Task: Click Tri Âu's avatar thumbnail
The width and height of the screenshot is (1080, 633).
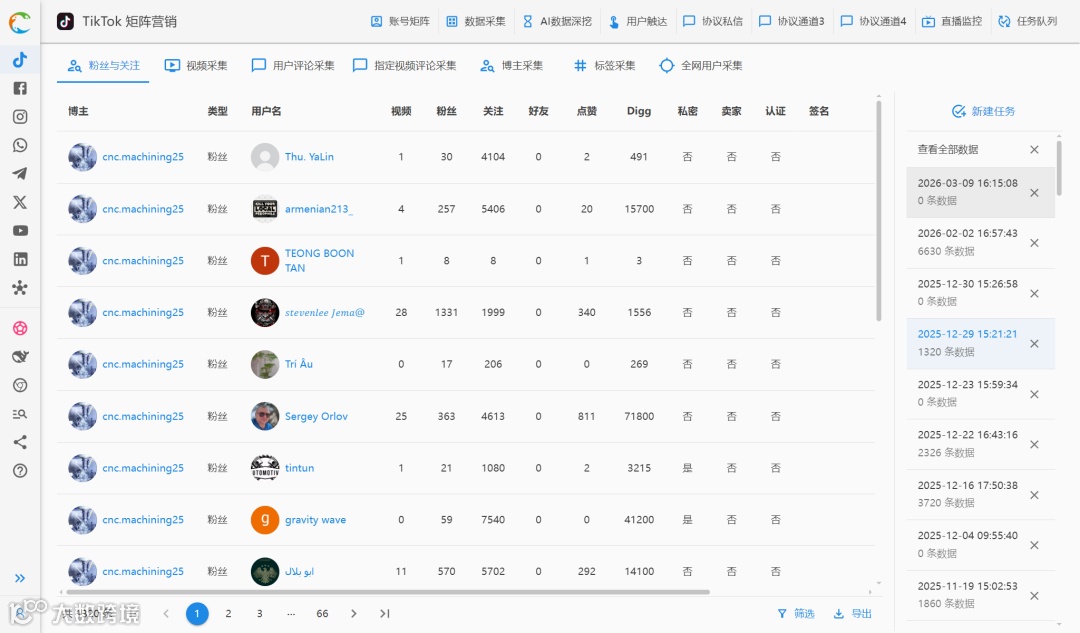Action: click(x=264, y=364)
